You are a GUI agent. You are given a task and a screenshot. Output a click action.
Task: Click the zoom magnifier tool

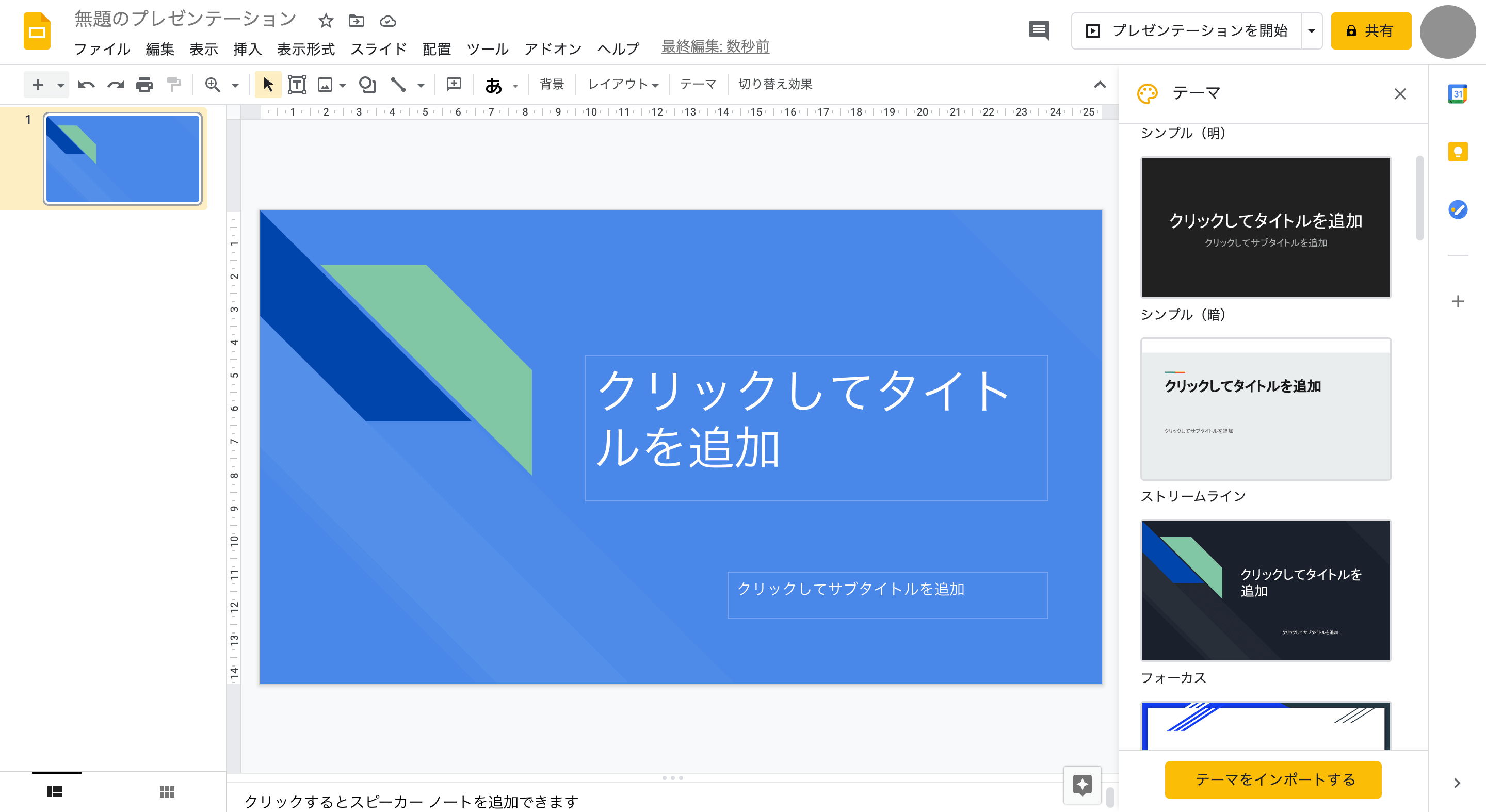point(213,85)
